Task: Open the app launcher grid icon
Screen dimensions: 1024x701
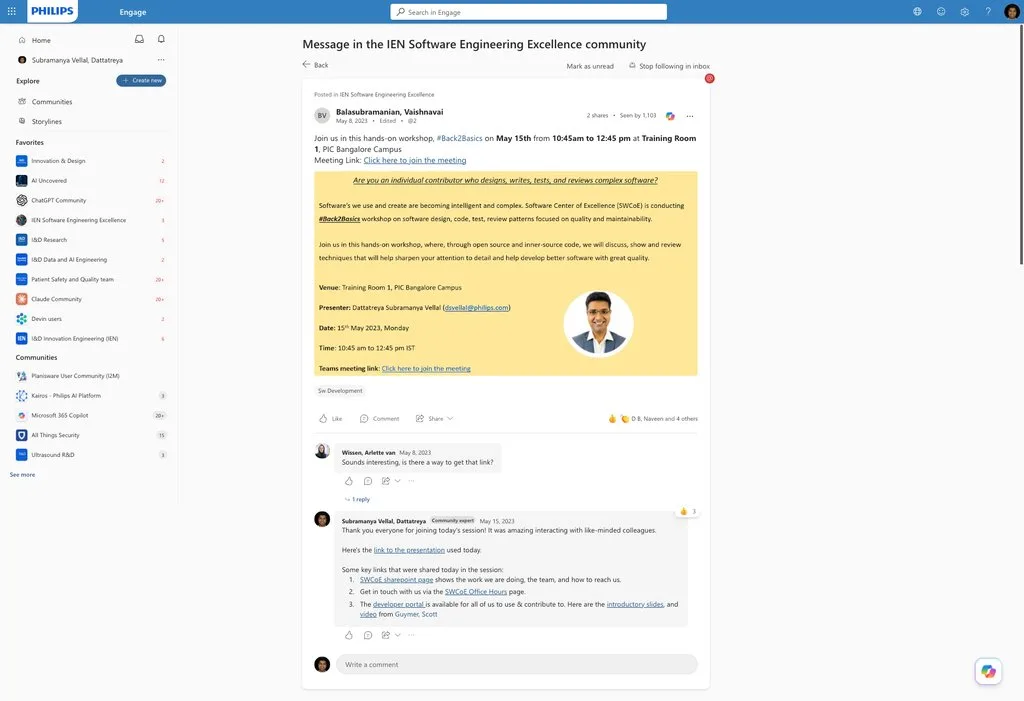Action: pyautogui.click(x=12, y=11)
